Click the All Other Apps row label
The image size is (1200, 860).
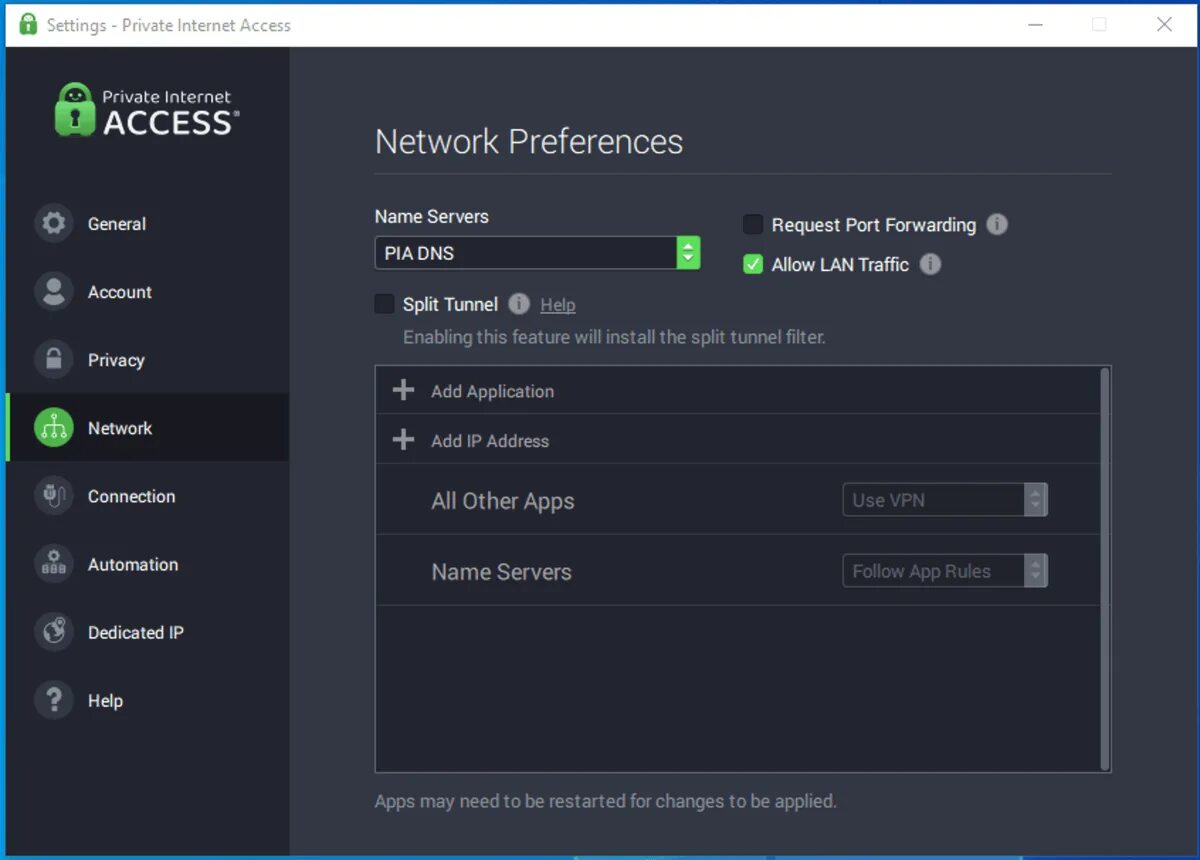tap(503, 501)
